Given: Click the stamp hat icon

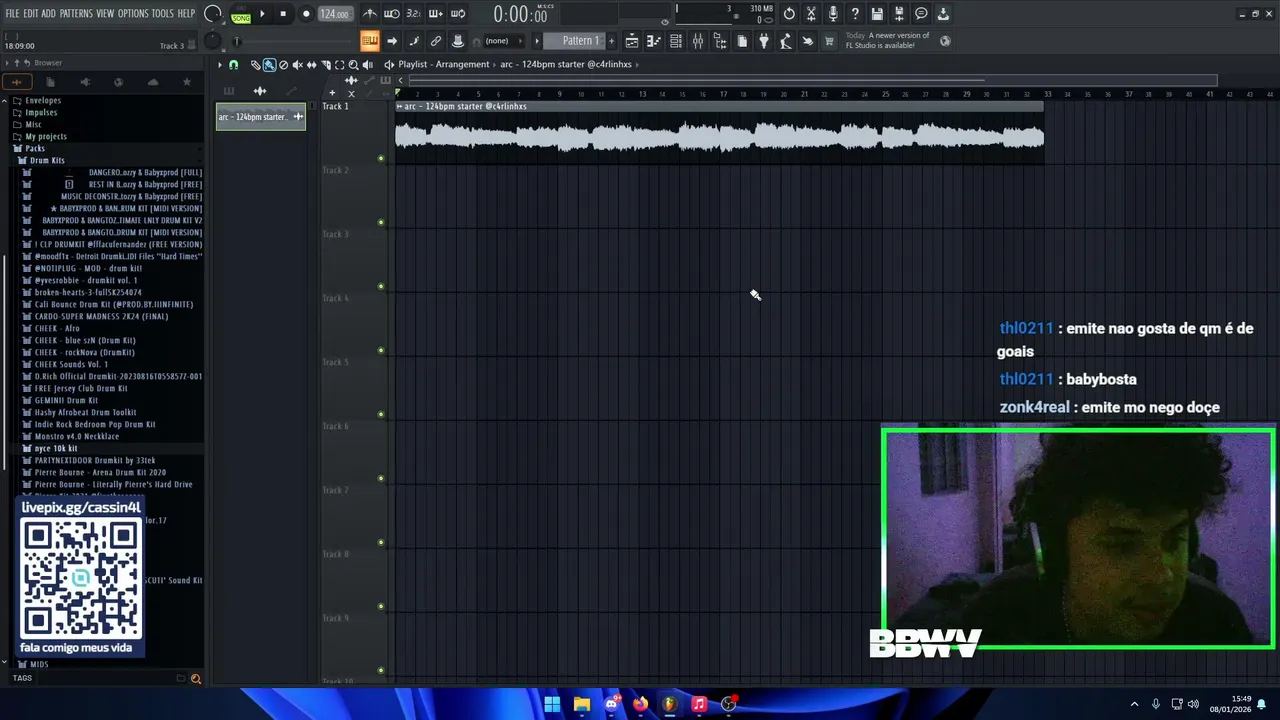Looking at the screenshot, I should tap(458, 41).
